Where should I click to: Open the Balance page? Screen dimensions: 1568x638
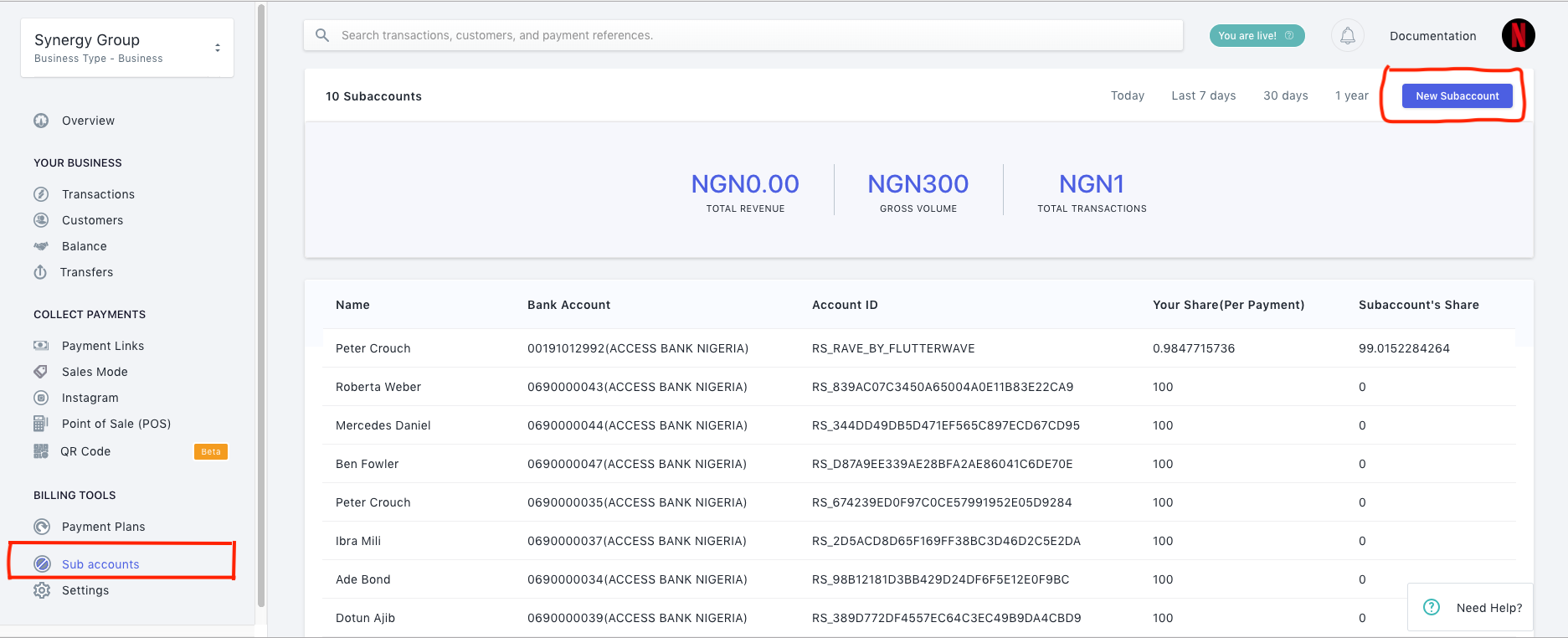(84, 246)
